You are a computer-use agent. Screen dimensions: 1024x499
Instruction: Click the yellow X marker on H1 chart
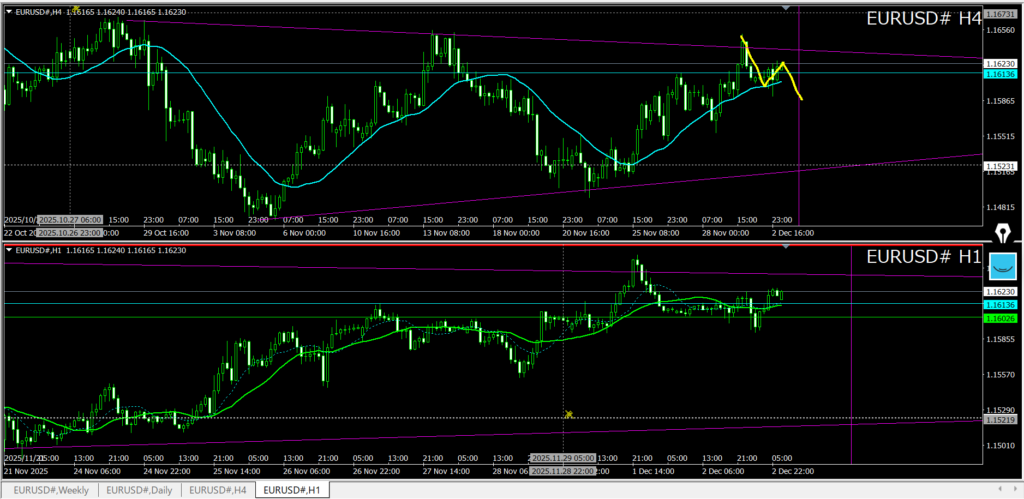[568, 414]
